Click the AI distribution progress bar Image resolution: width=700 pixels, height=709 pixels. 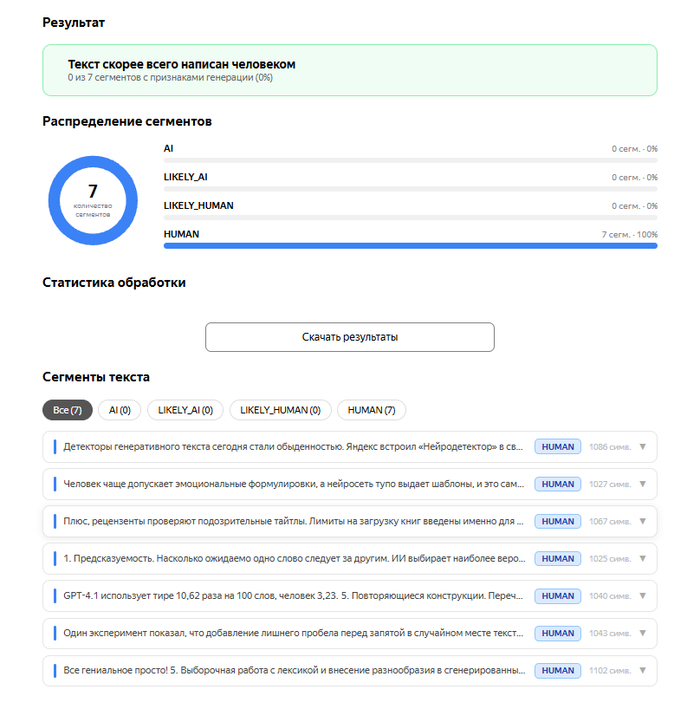[x=410, y=161]
